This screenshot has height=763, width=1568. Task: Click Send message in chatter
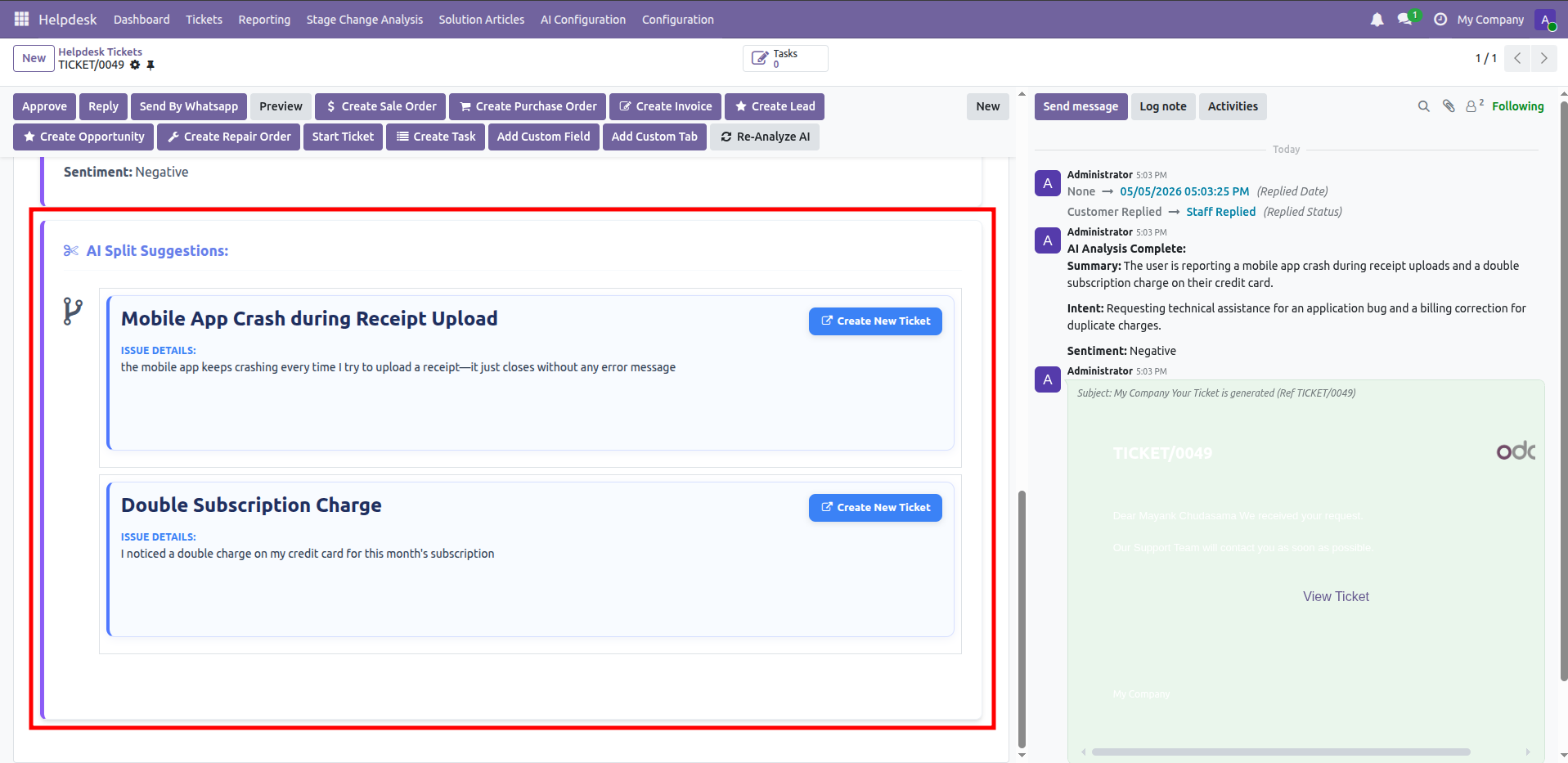click(1081, 106)
